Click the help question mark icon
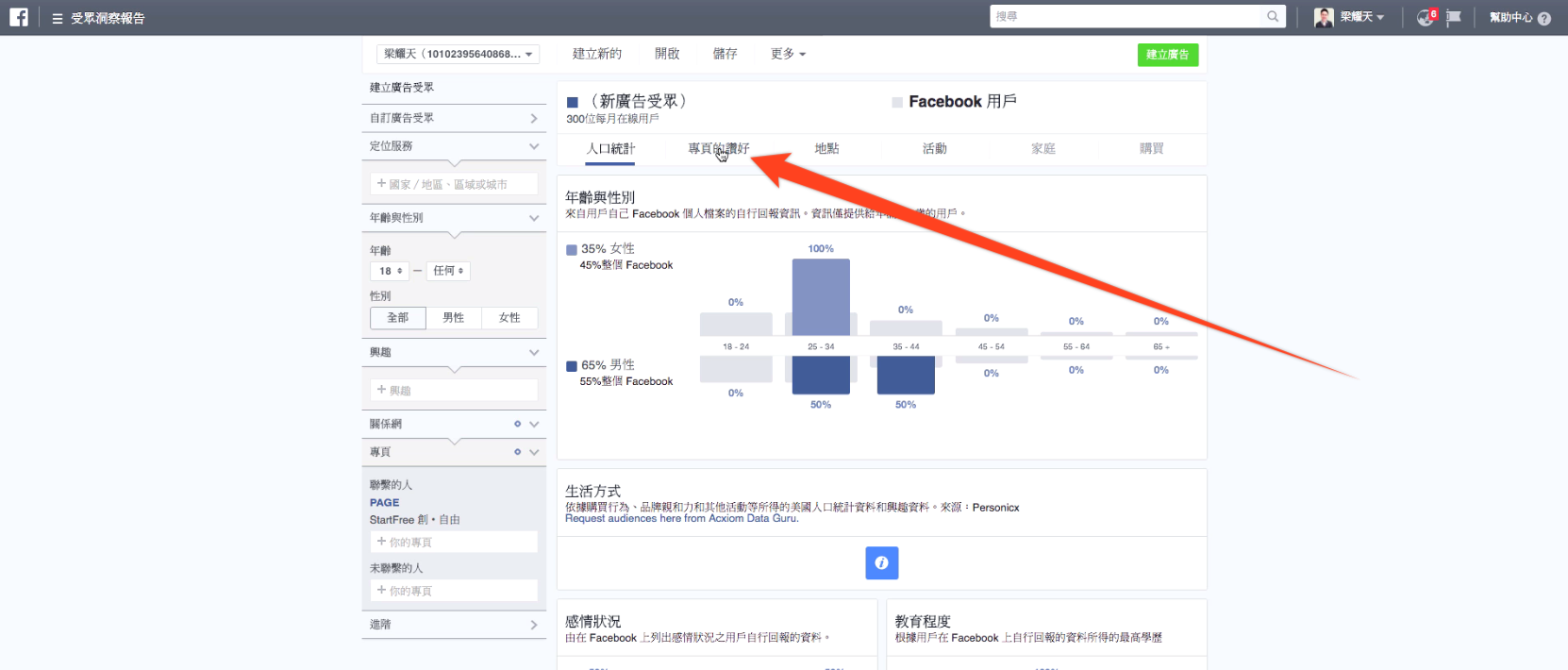This screenshot has width=1568, height=670. coord(1544,18)
